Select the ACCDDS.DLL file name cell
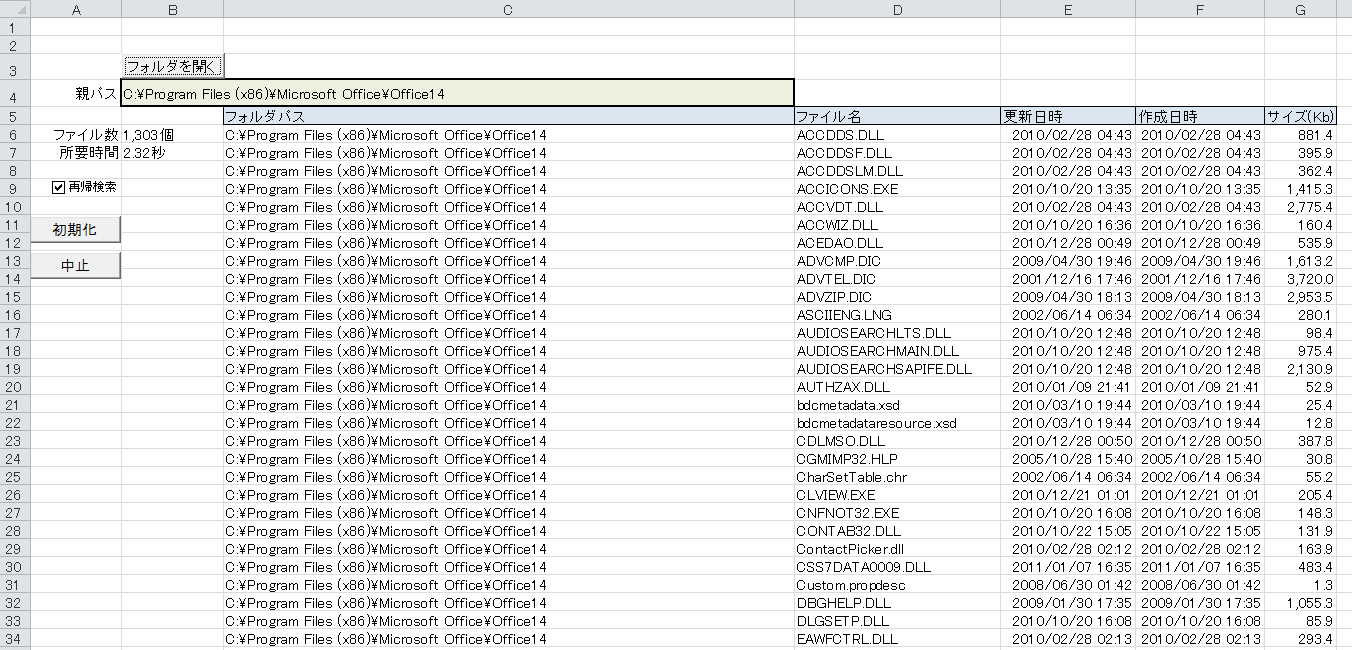This screenshot has height=650, width=1352. coord(897,134)
